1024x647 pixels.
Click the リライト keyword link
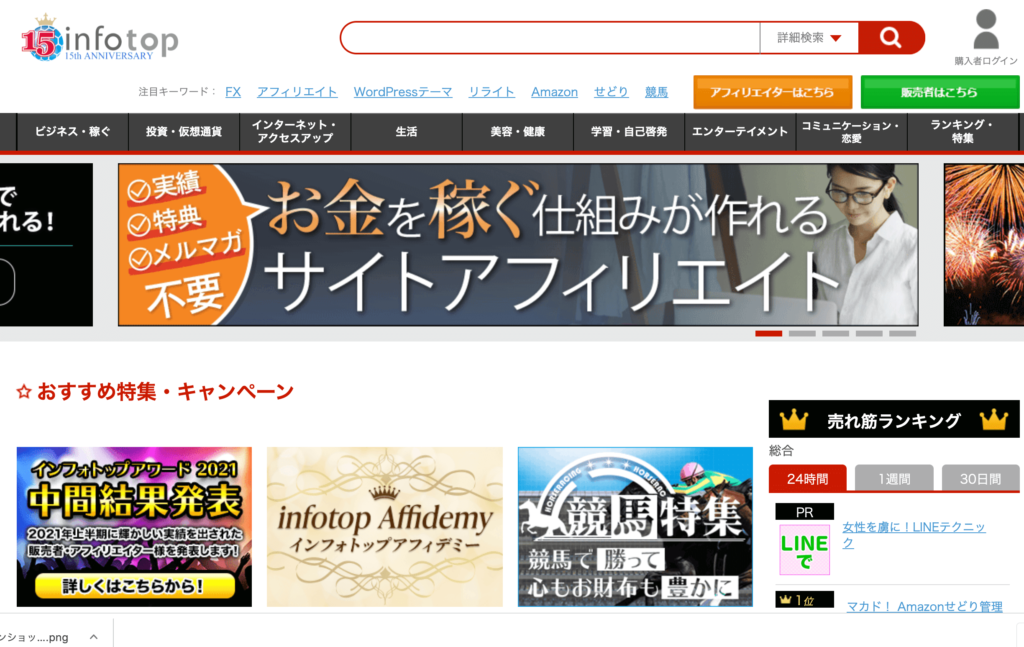[492, 92]
